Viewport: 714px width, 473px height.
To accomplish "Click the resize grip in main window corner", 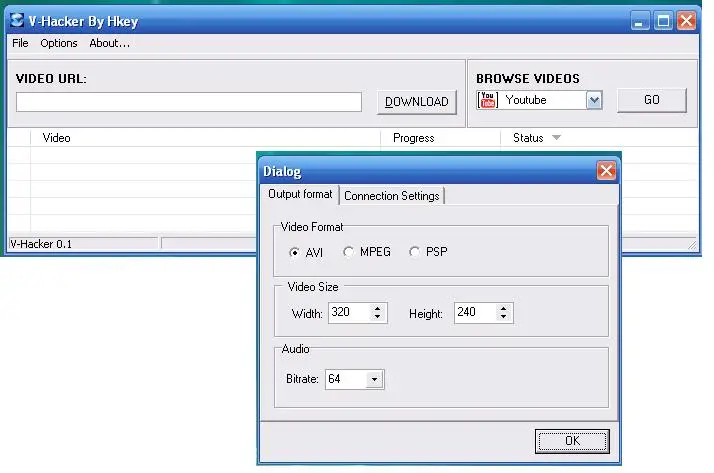I will tap(692, 245).
